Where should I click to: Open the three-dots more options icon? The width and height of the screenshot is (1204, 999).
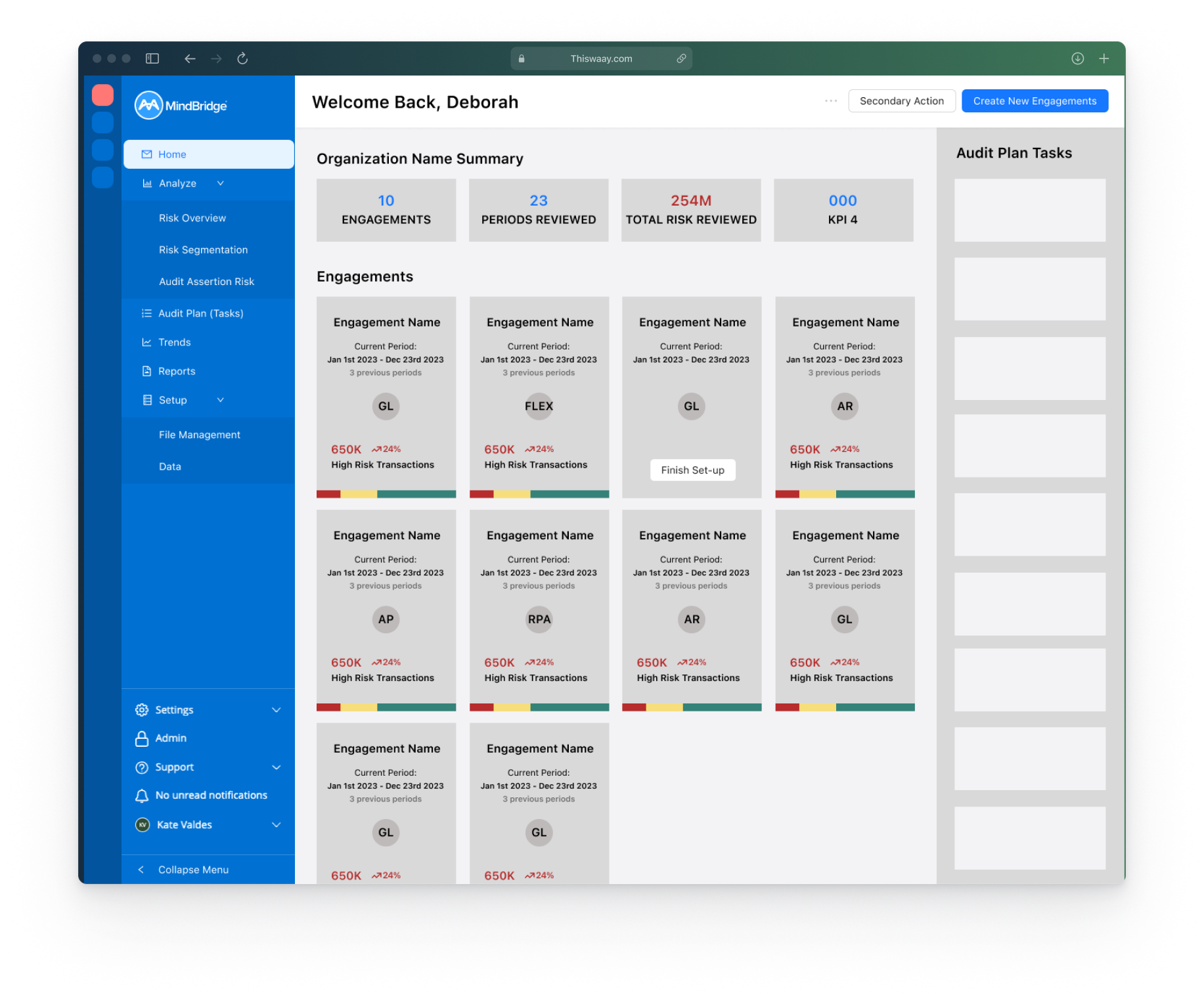click(831, 101)
